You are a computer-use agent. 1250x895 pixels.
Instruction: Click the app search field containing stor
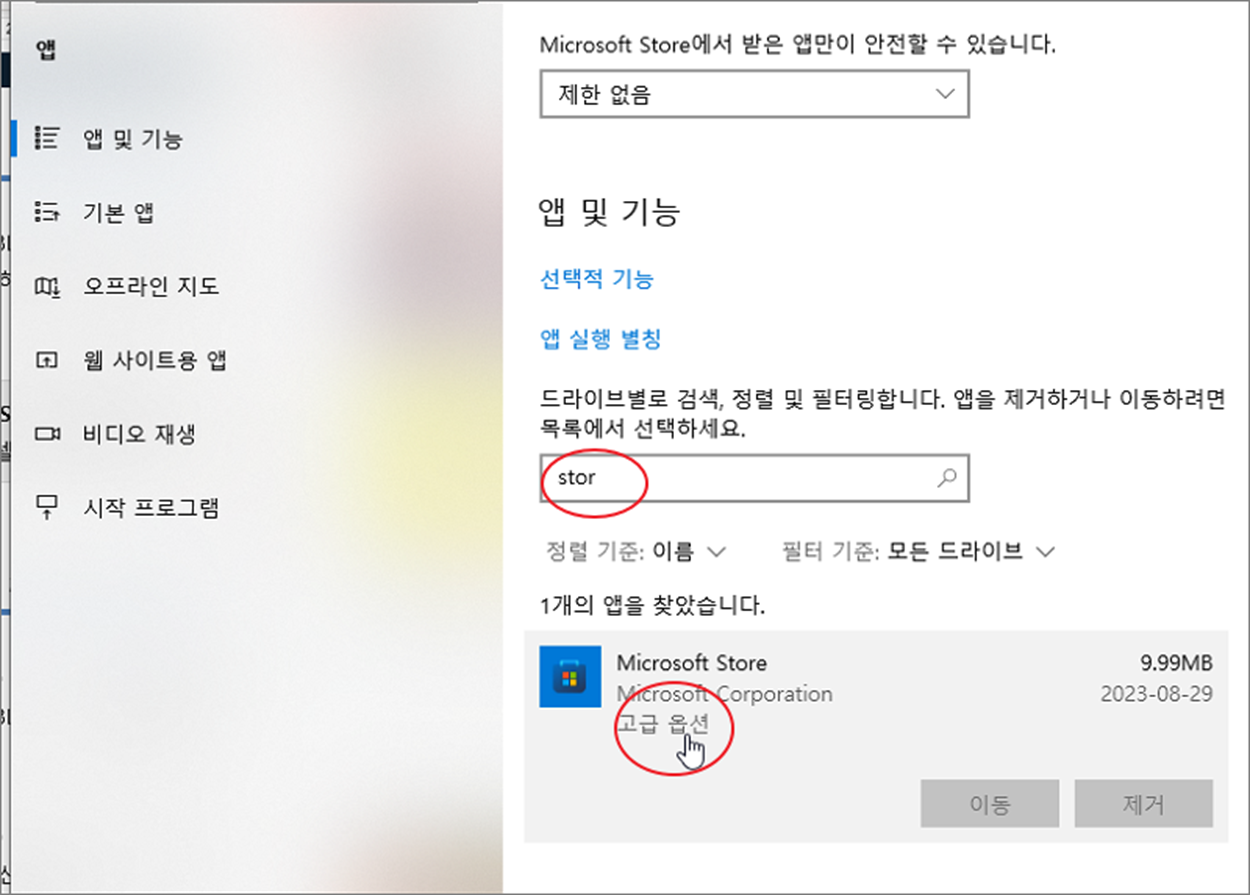[754, 478]
